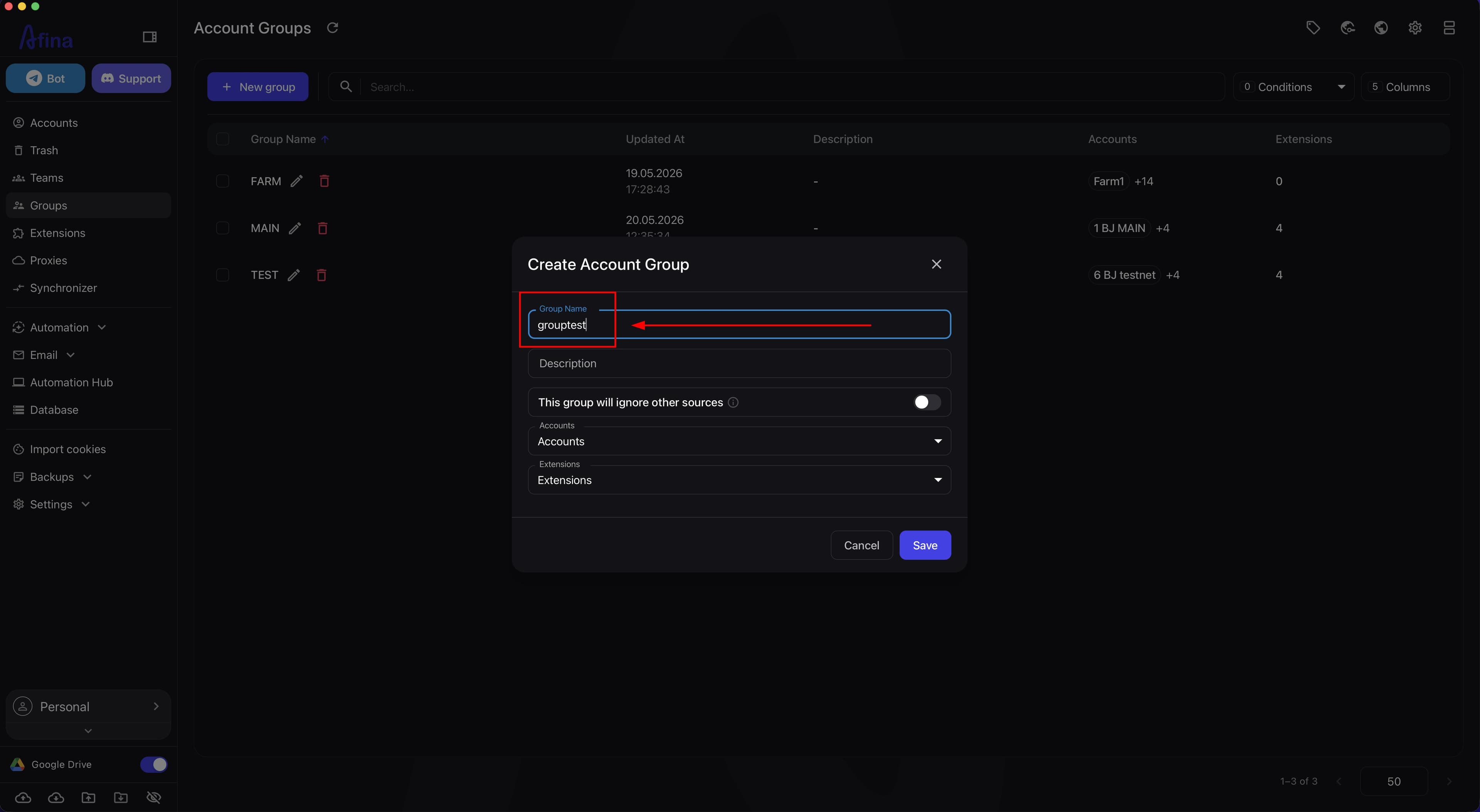
Task: Check the MAIN row checkbox
Action: [222, 228]
